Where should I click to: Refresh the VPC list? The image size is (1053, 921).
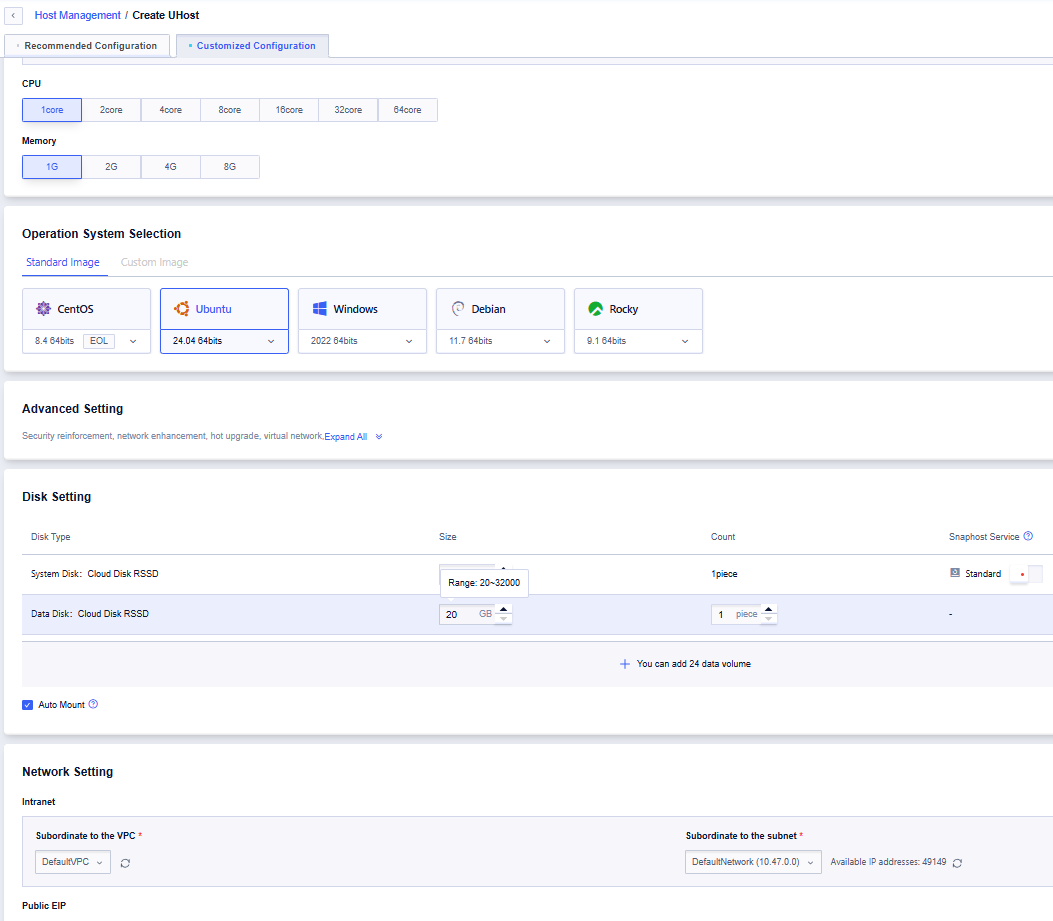pyautogui.click(x=125, y=863)
